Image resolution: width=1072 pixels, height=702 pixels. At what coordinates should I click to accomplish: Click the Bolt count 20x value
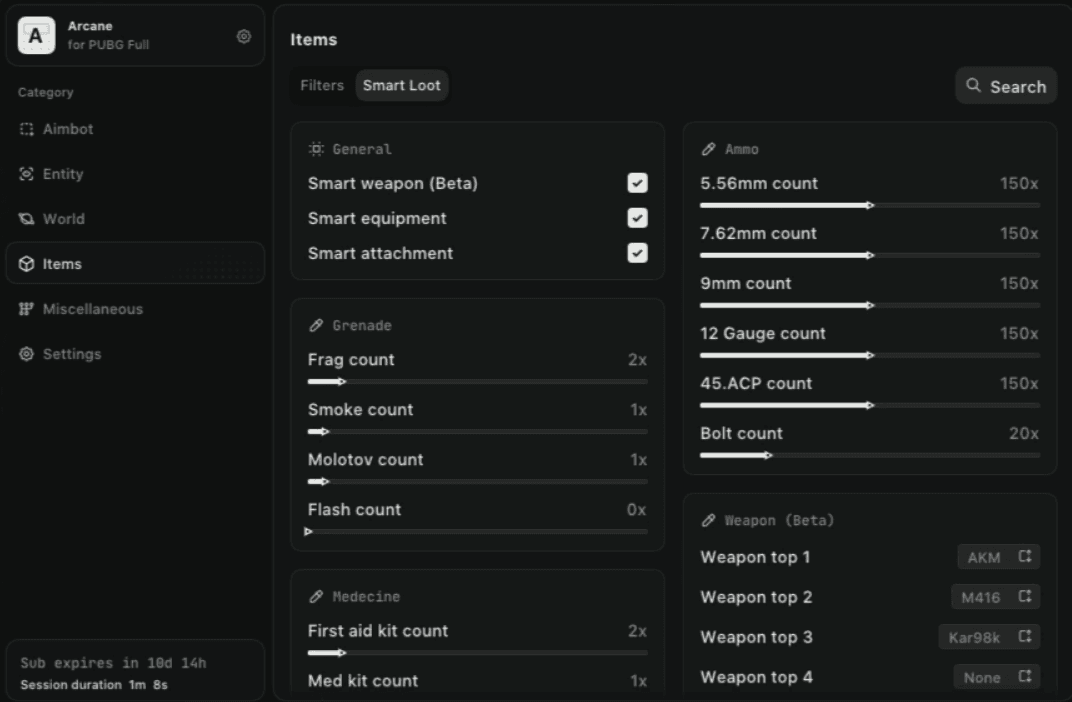tap(1023, 433)
